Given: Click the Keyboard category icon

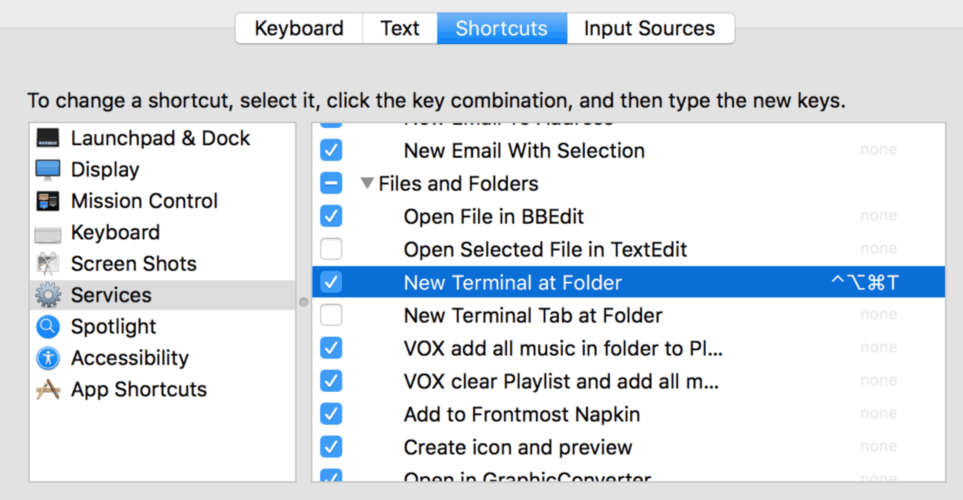Looking at the screenshot, I should coord(48,233).
